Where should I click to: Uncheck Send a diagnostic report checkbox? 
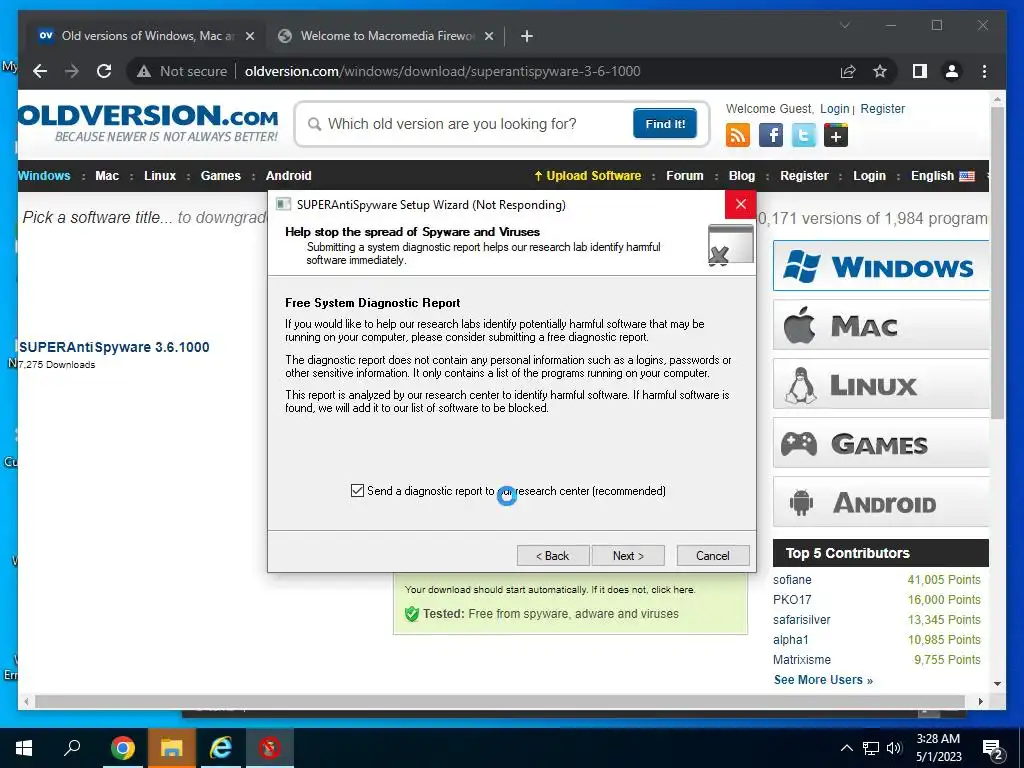tap(357, 490)
